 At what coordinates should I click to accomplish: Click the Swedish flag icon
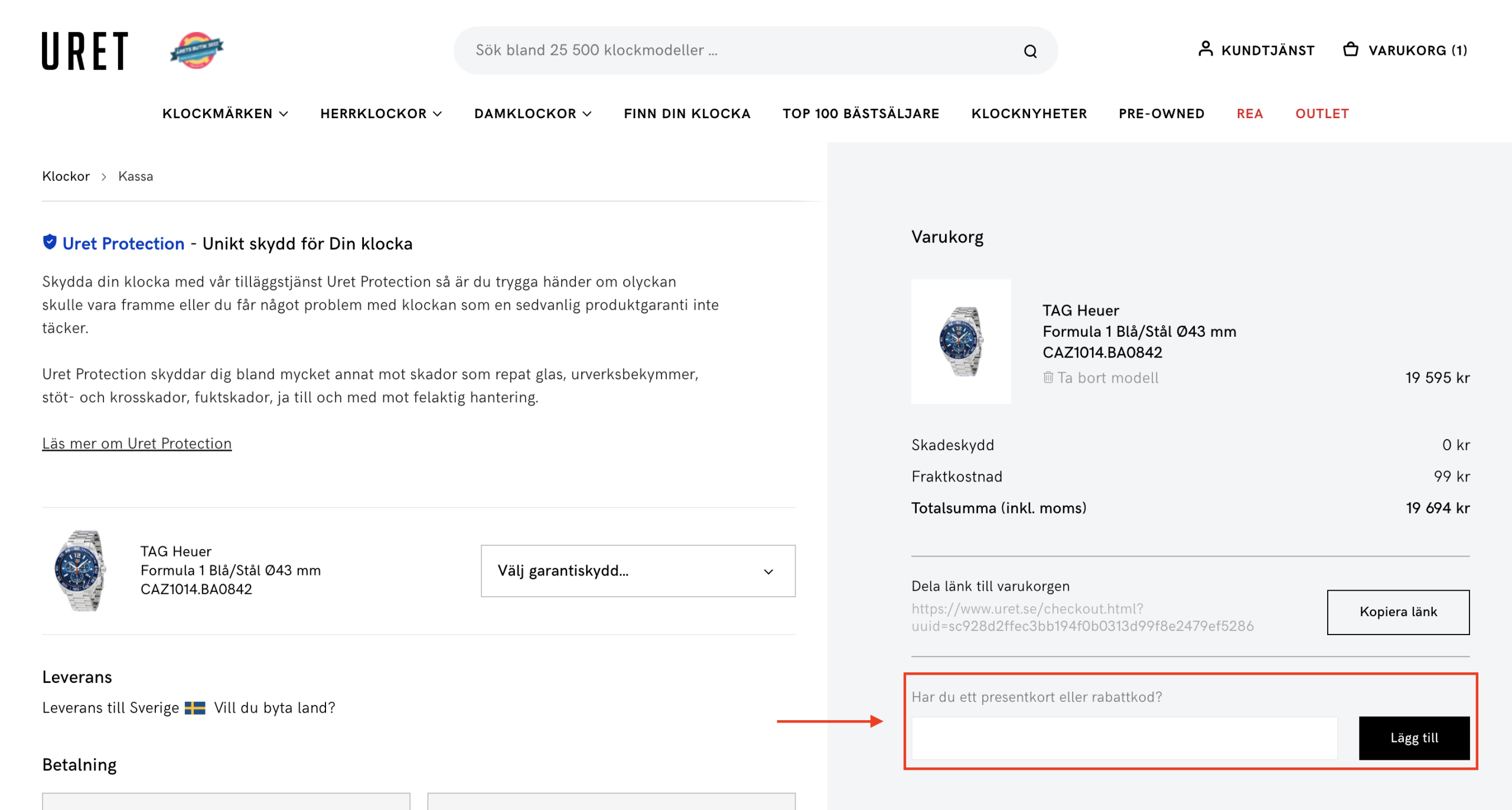click(195, 708)
